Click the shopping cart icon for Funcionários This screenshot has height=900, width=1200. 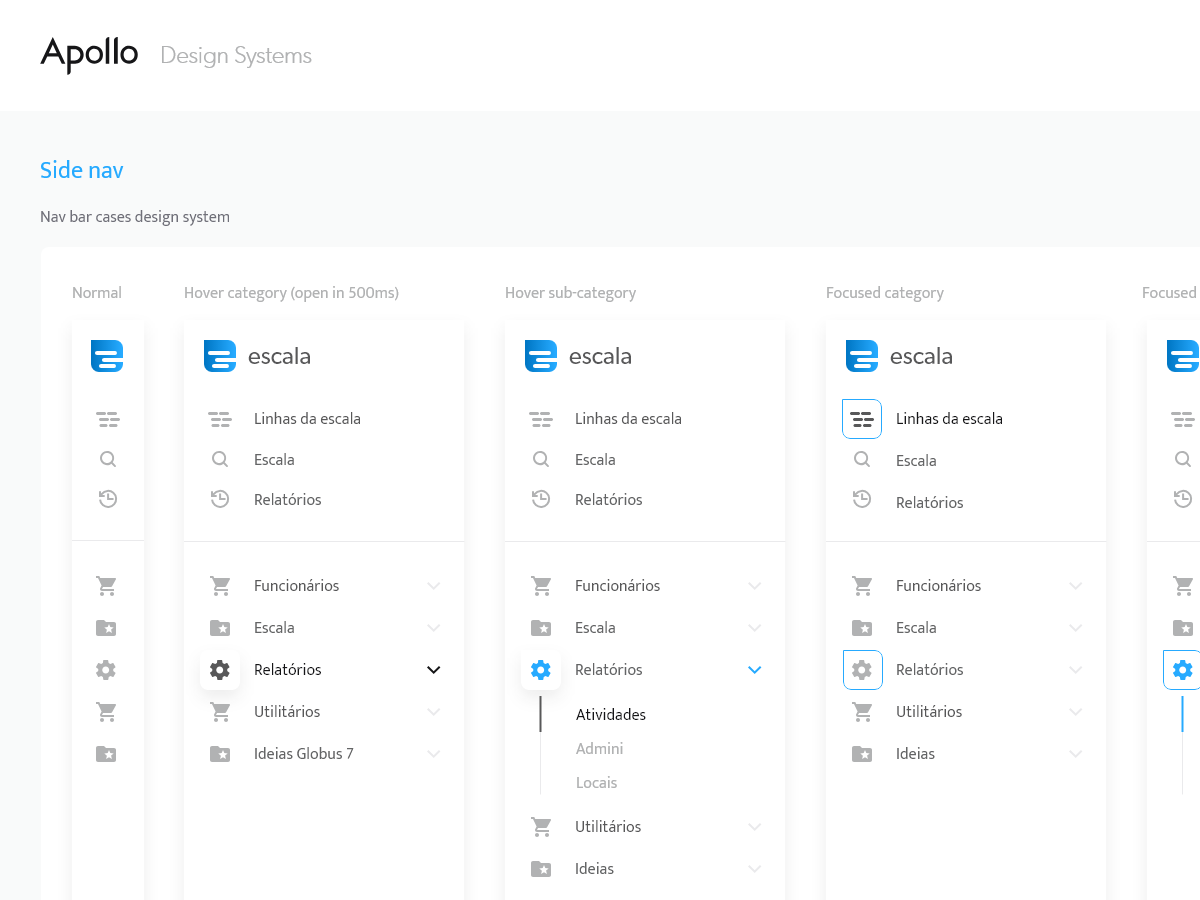click(x=220, y=585)
